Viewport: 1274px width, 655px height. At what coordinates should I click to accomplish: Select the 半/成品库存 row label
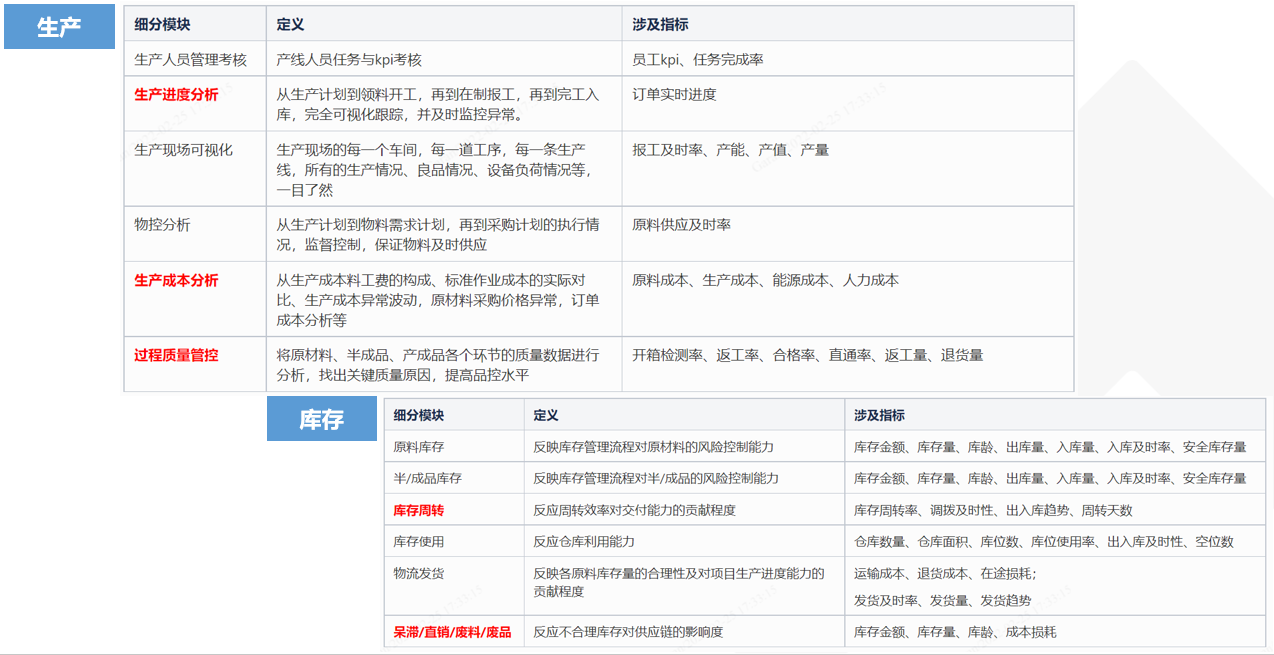pos(428,478)
